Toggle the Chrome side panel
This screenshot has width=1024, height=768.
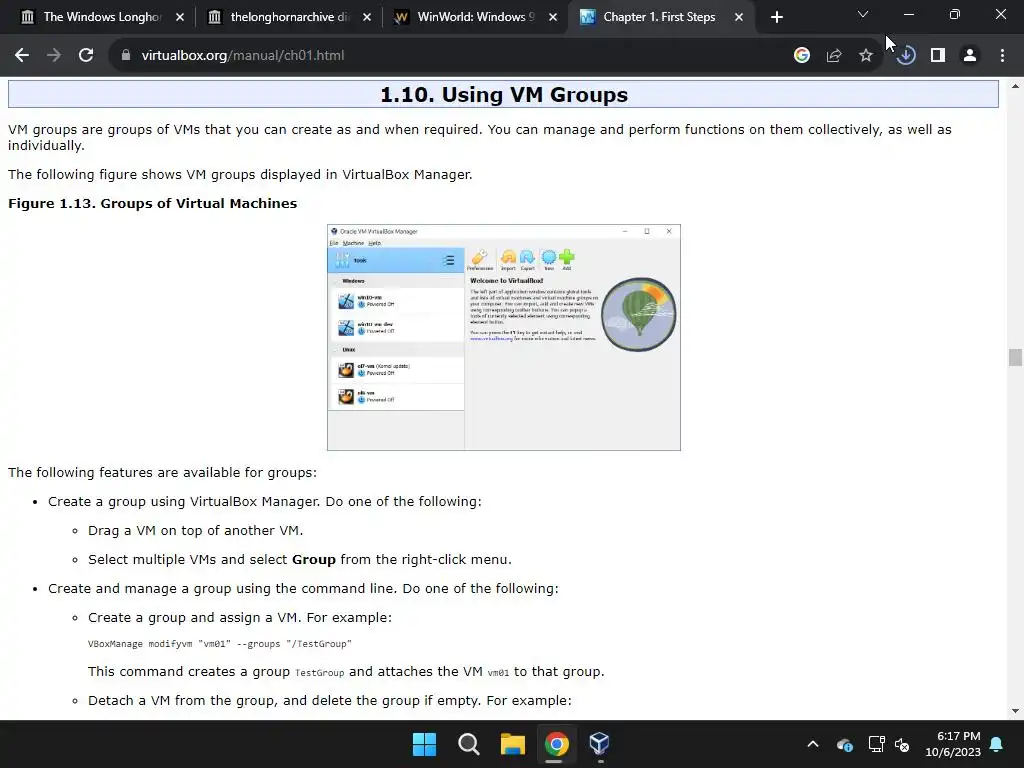pyautogui.click(x=938, y=56)
